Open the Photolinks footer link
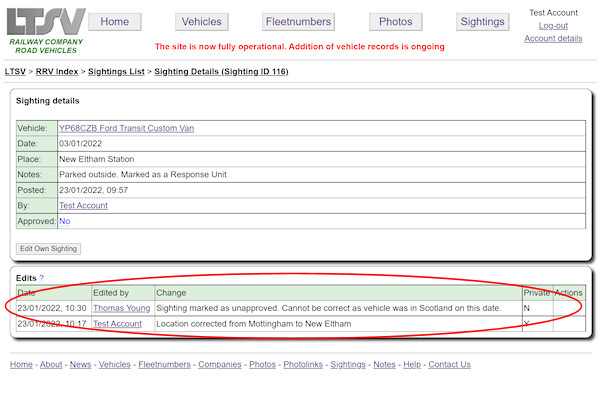600x400 pixels. pyautogui.click(x=304, y=365)
